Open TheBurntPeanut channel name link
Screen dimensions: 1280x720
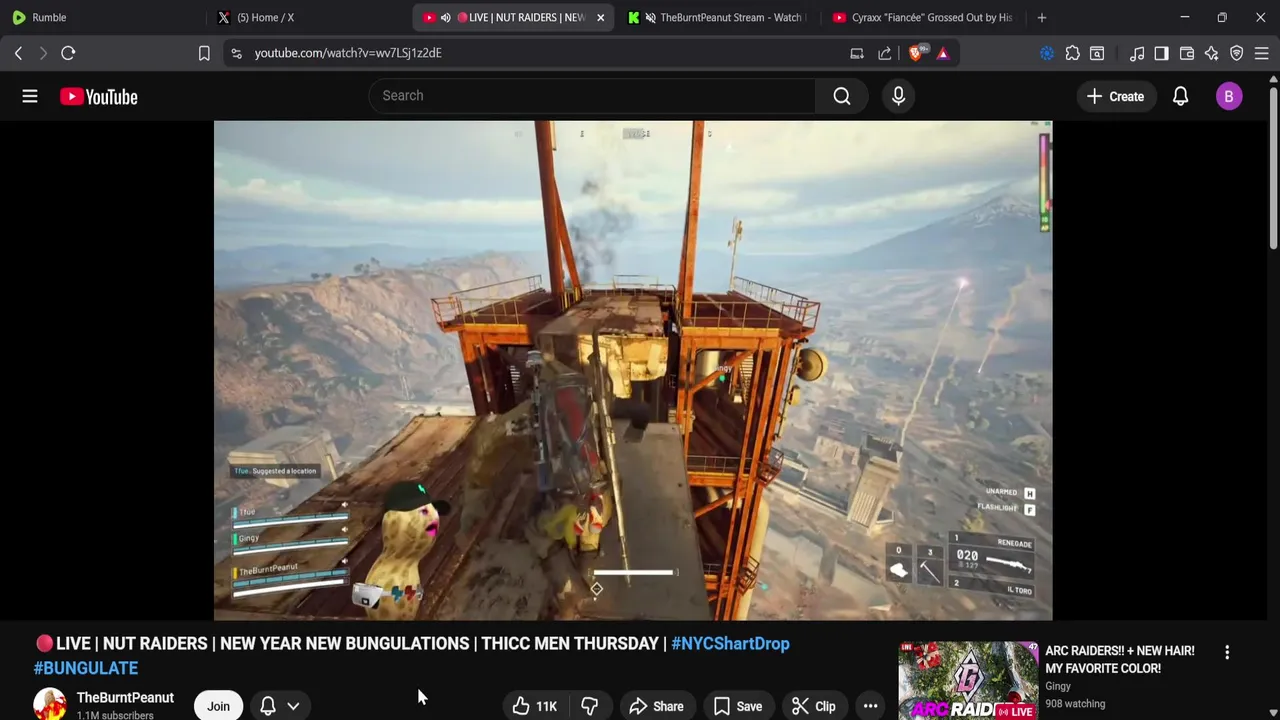[x=125, y=697]
